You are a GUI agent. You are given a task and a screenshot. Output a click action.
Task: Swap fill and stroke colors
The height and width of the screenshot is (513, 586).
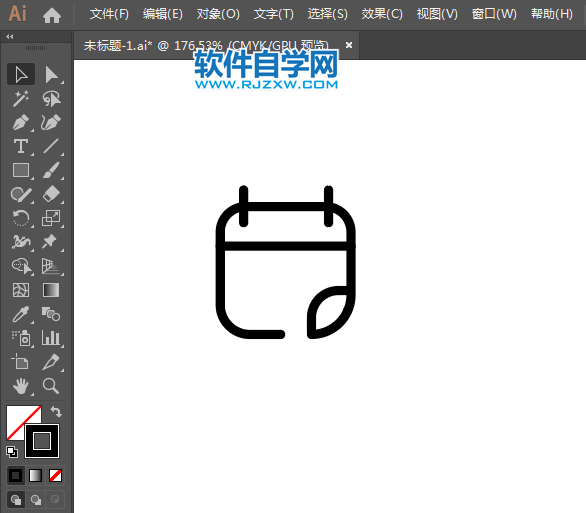click(x=56, y=411)
